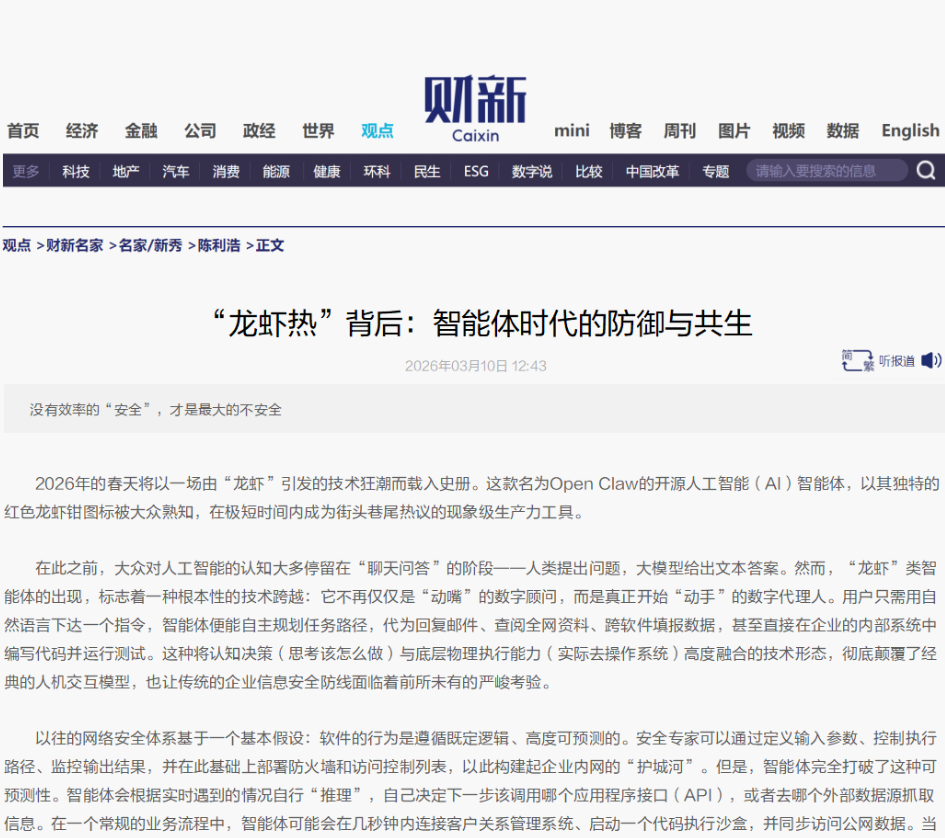
Task: Click the 听报道 link
Action: coord(896,361)
